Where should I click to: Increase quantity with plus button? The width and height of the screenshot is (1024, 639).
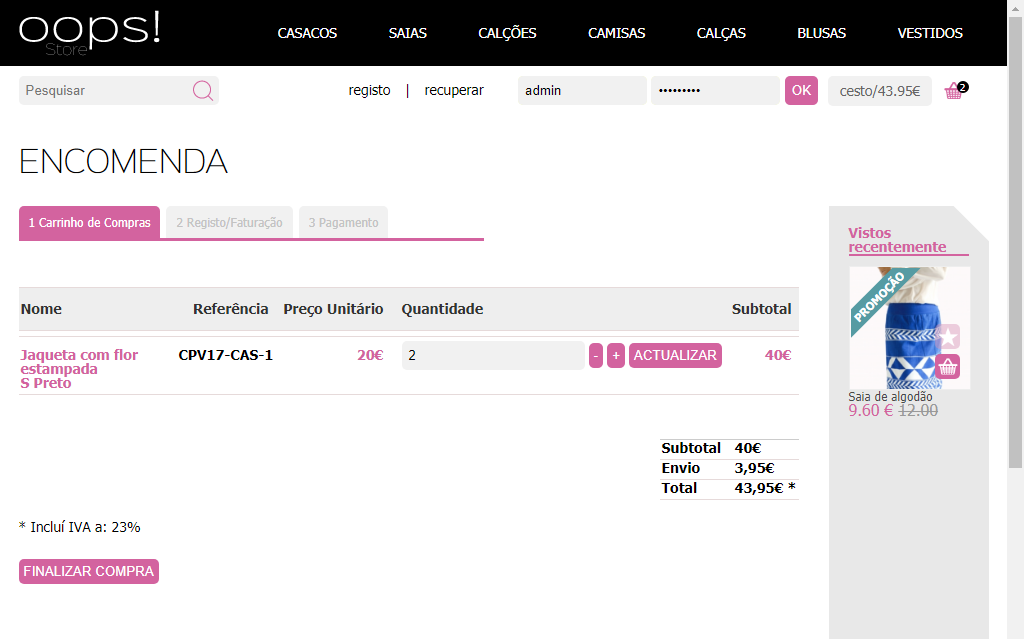(x=616, y=355)
